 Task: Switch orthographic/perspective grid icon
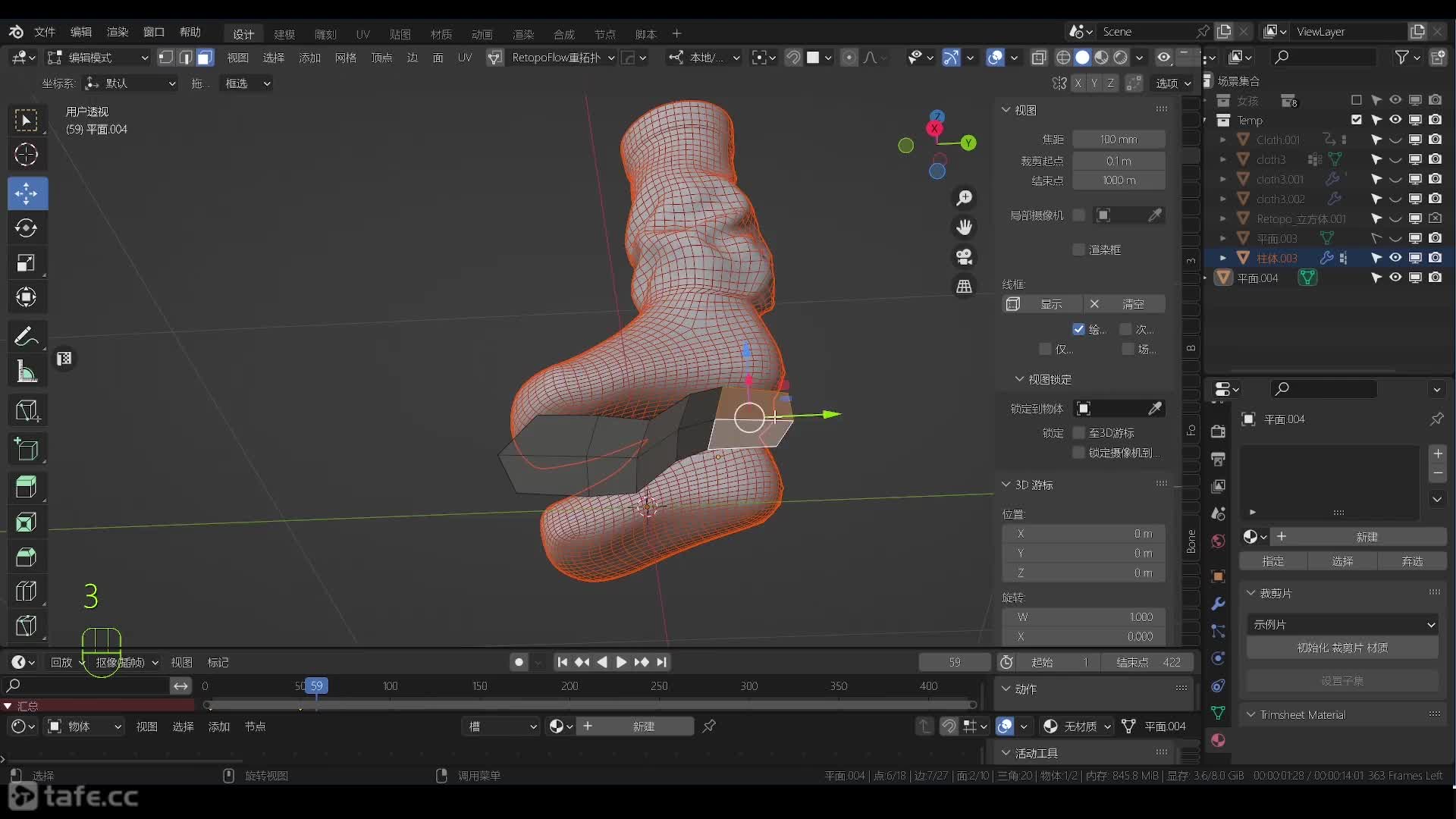(964, 287)
